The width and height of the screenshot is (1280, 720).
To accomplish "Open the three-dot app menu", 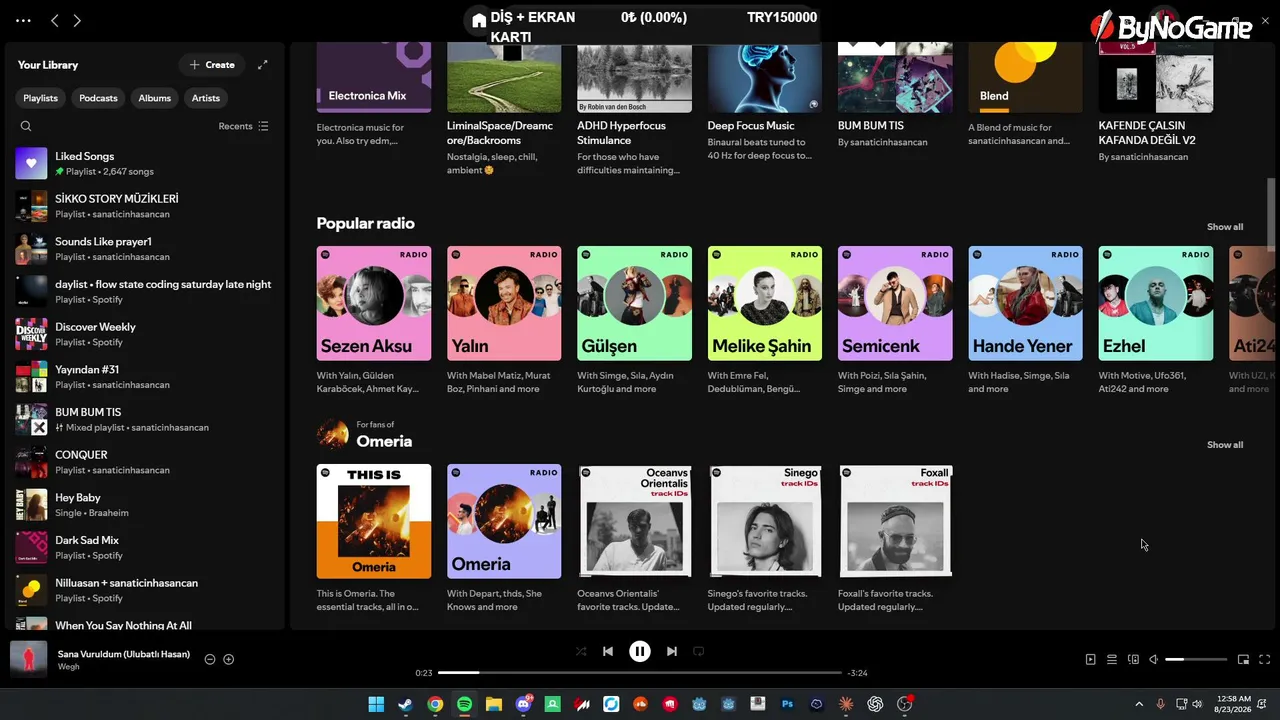I will point(23,20).
